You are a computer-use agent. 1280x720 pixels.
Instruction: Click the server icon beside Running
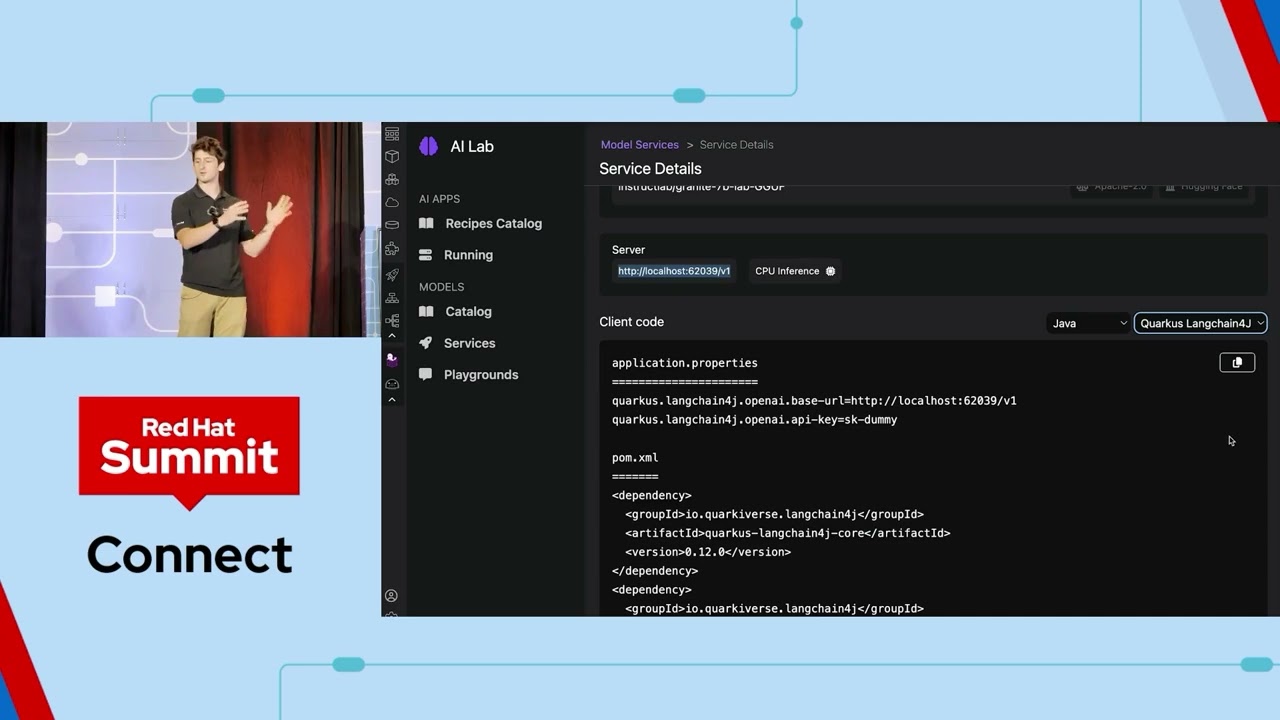coord(426,255)
